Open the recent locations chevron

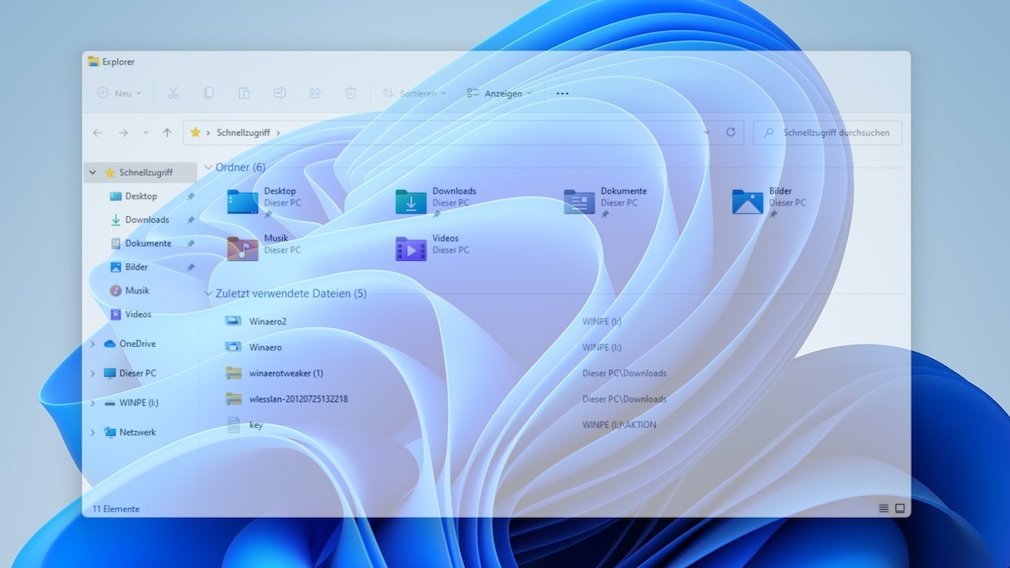click(146, 133)
